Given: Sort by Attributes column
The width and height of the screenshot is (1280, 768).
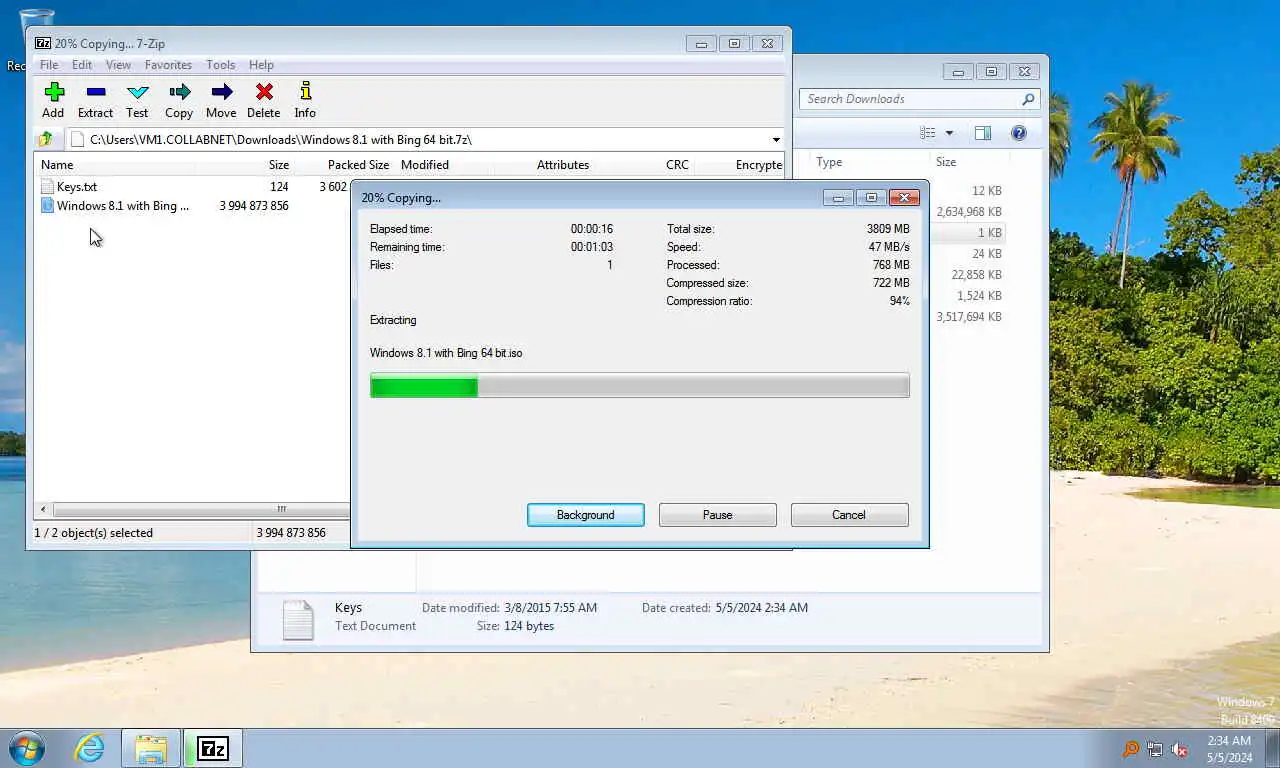Looking at the screenshot, I should (x=563, y=165).
